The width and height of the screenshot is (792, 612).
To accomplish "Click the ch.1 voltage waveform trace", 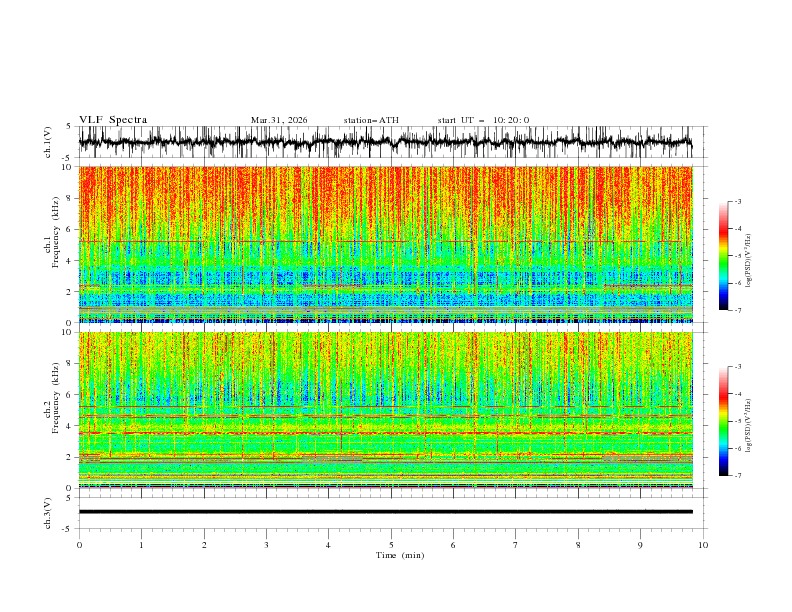I will coord(385,142).
